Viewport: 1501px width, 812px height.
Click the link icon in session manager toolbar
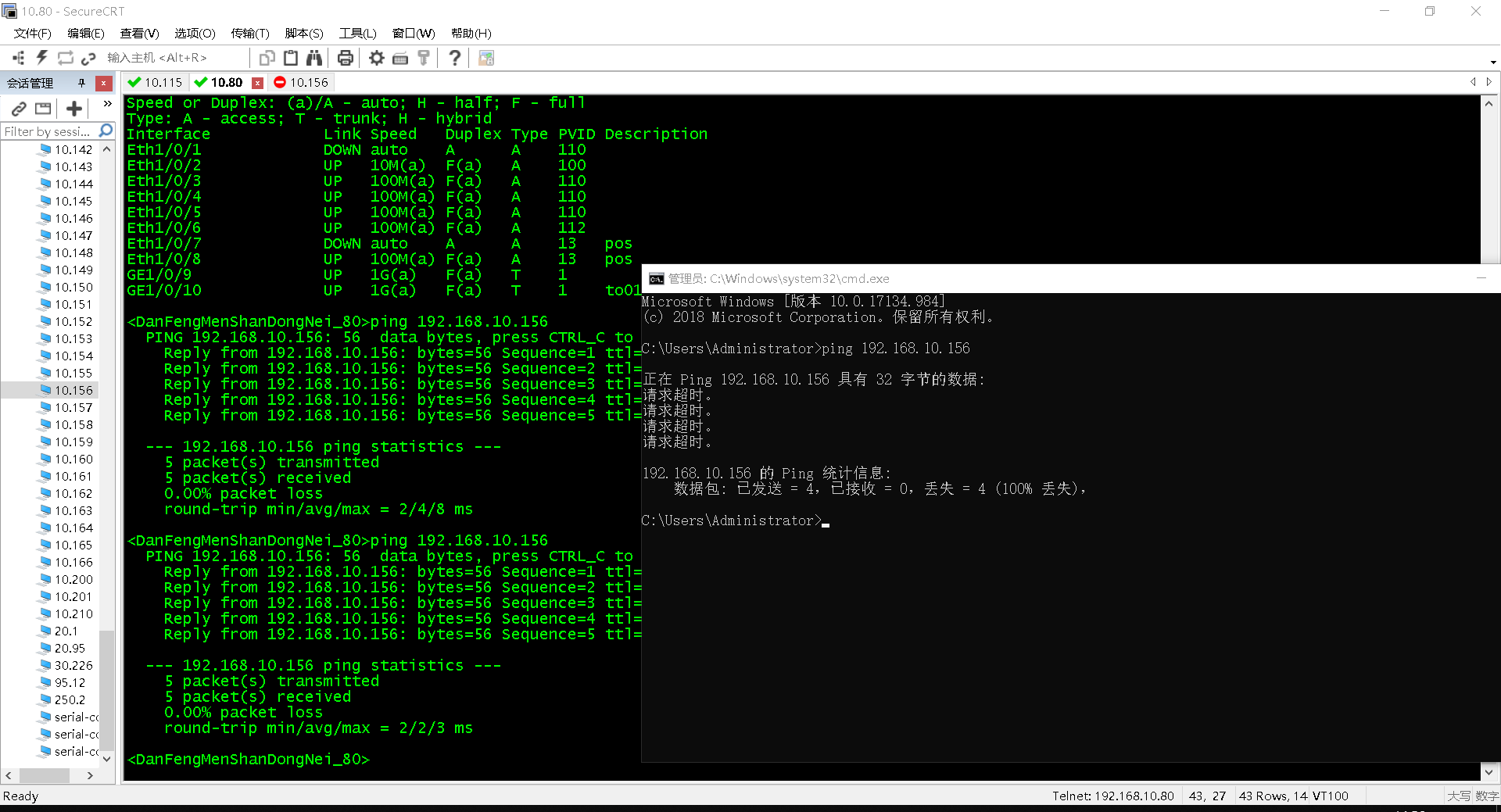click(19, 109)
